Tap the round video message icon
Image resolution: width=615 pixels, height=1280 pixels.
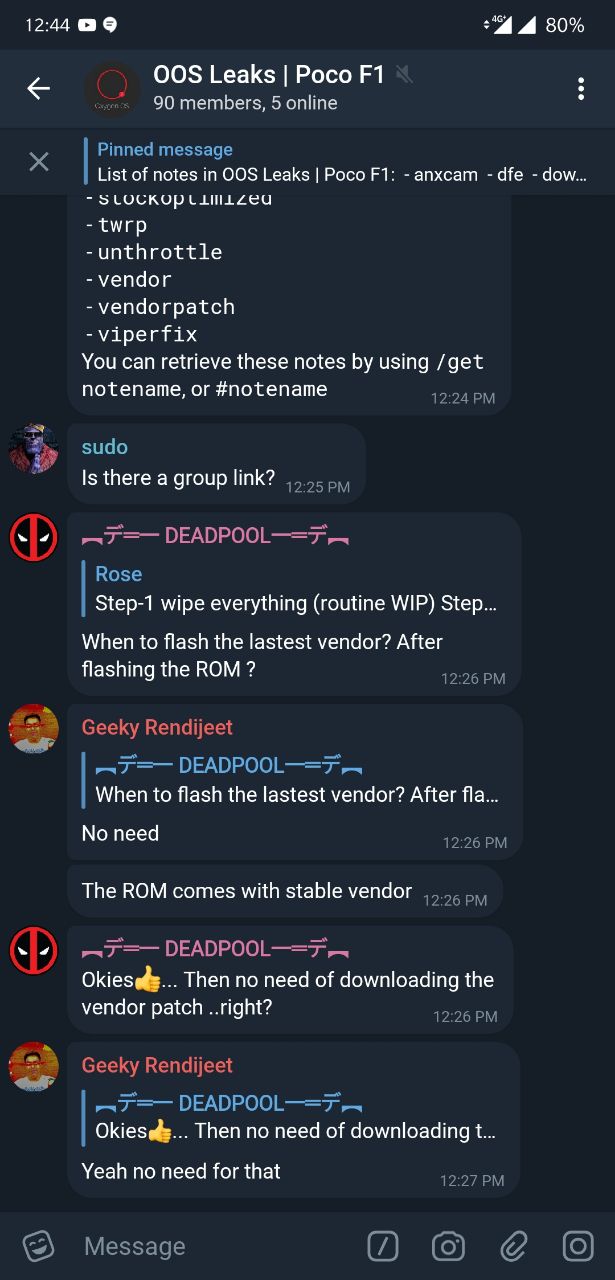(578, 1246)
